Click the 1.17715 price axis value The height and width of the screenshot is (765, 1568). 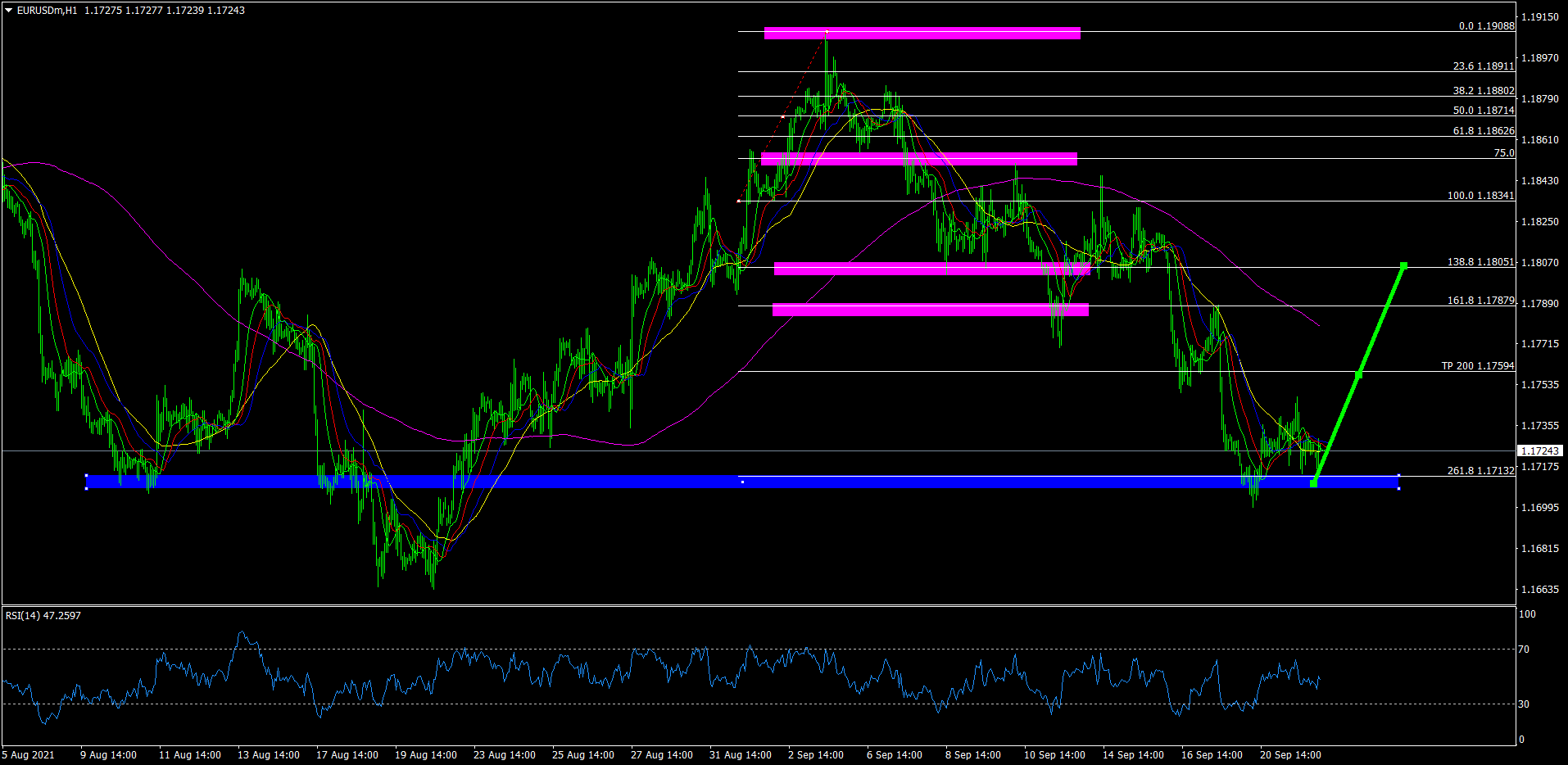point(1539,344)
